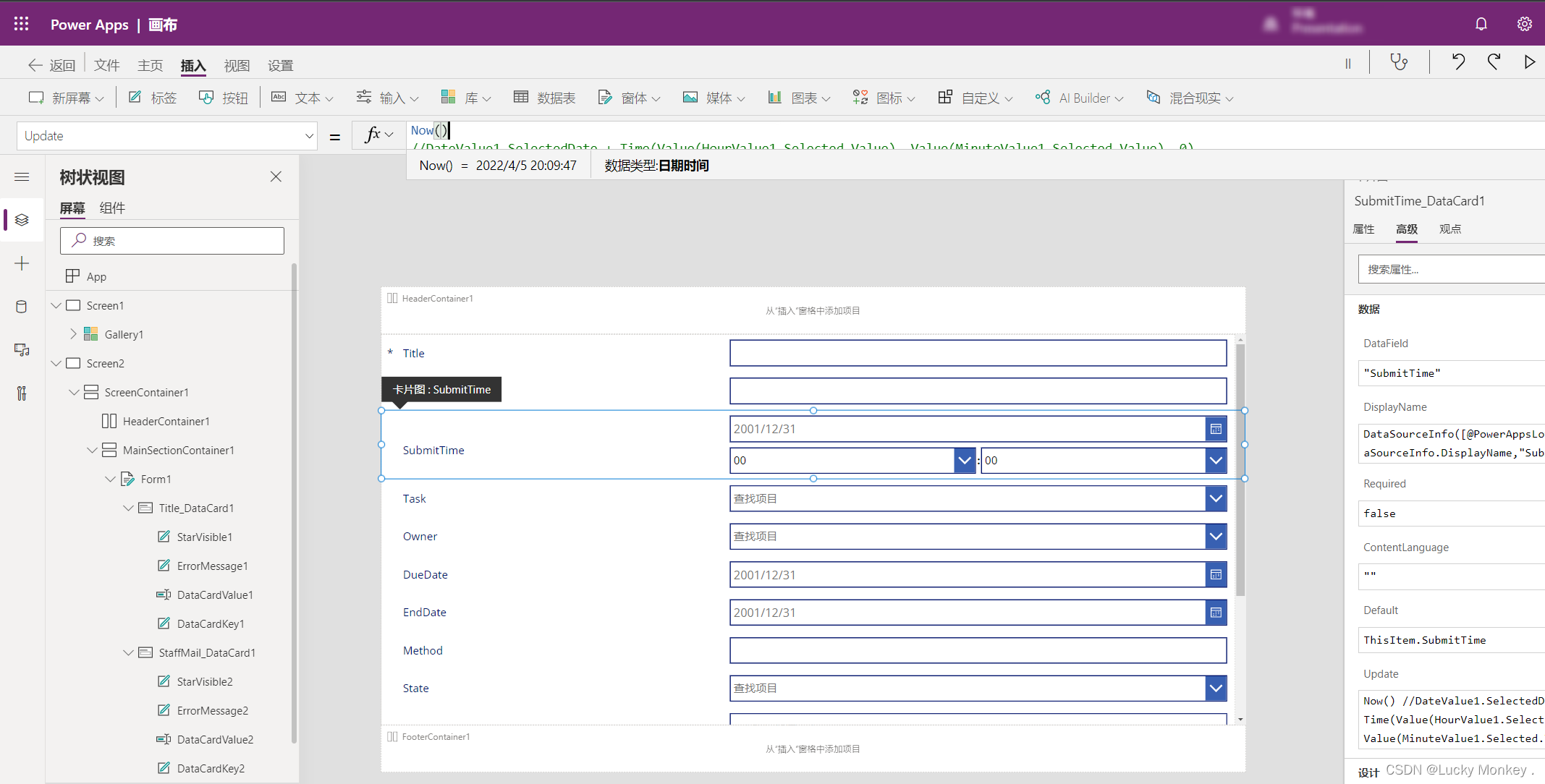Toggle the hamburger navigation menu
The width and height of the screenshot is (1545, 784).
[x=22, y=176]
